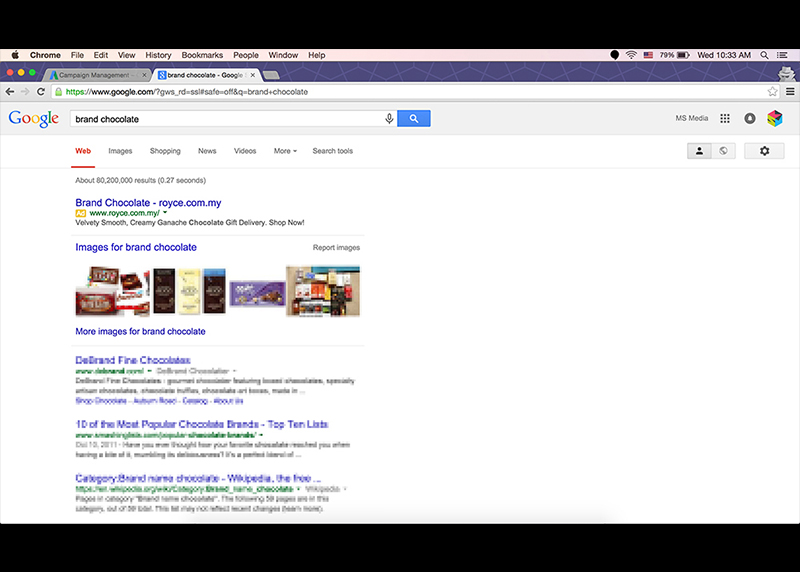Click More images for brand chocolate
800x572 pixels.
[140, 331]
